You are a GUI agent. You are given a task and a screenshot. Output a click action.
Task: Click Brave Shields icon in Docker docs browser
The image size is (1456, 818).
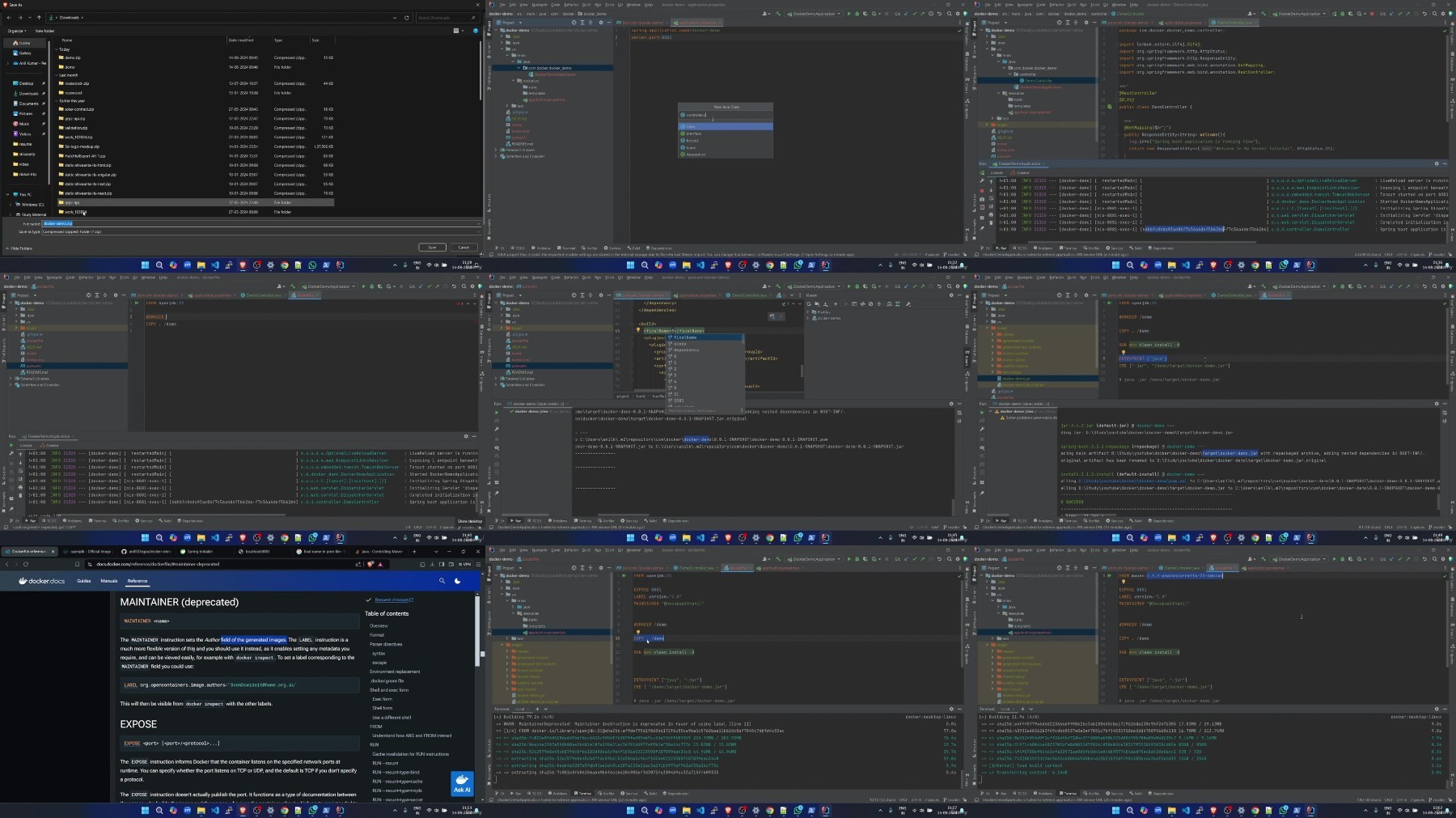pos(370,564)
